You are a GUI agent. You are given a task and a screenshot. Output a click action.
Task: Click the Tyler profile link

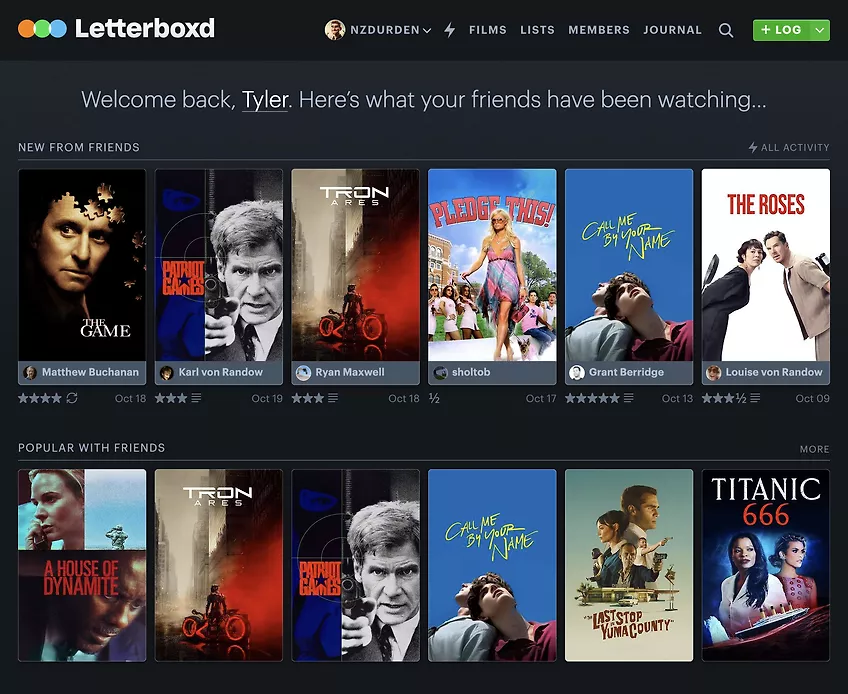pos(266,100)
